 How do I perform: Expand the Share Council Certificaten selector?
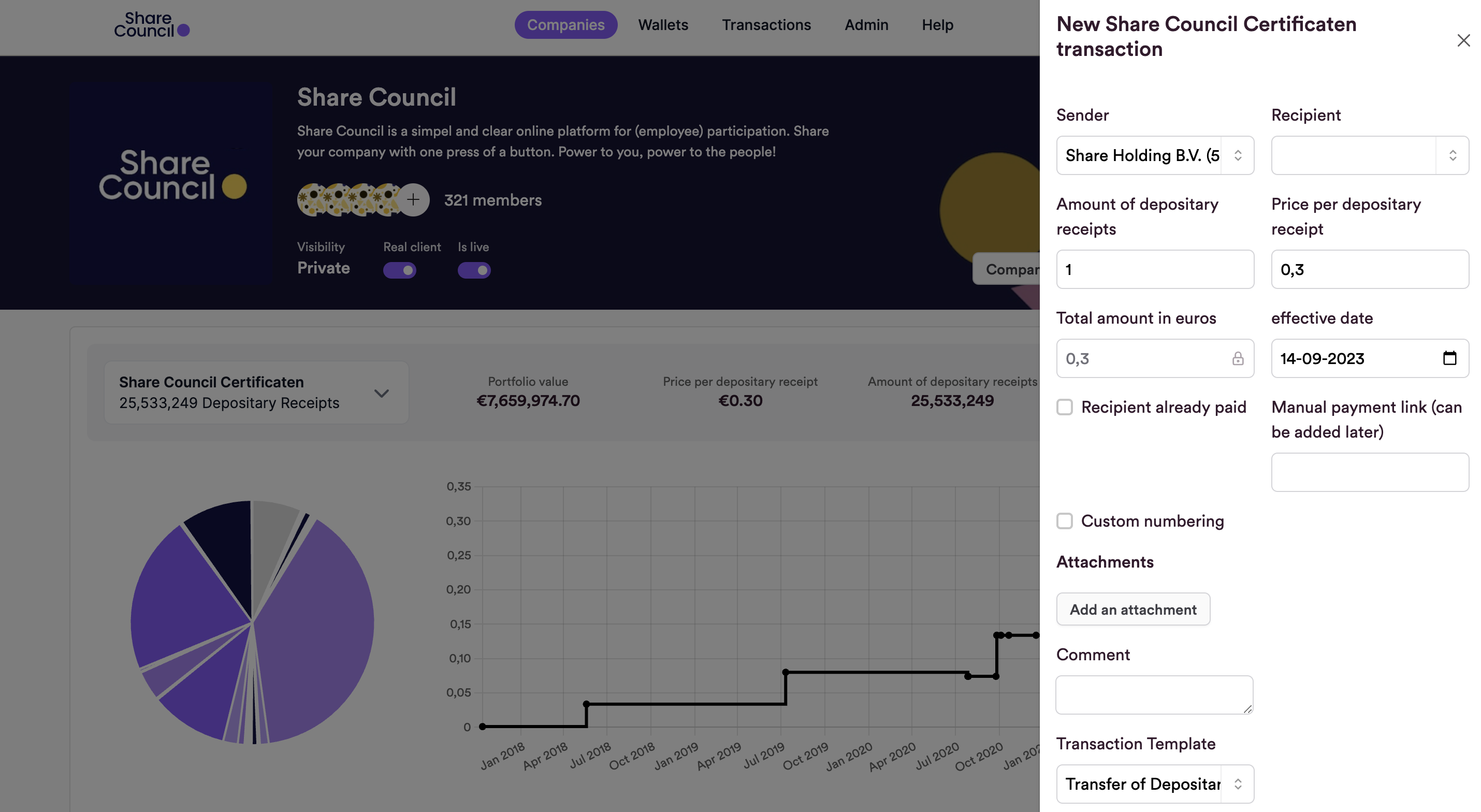256,393
